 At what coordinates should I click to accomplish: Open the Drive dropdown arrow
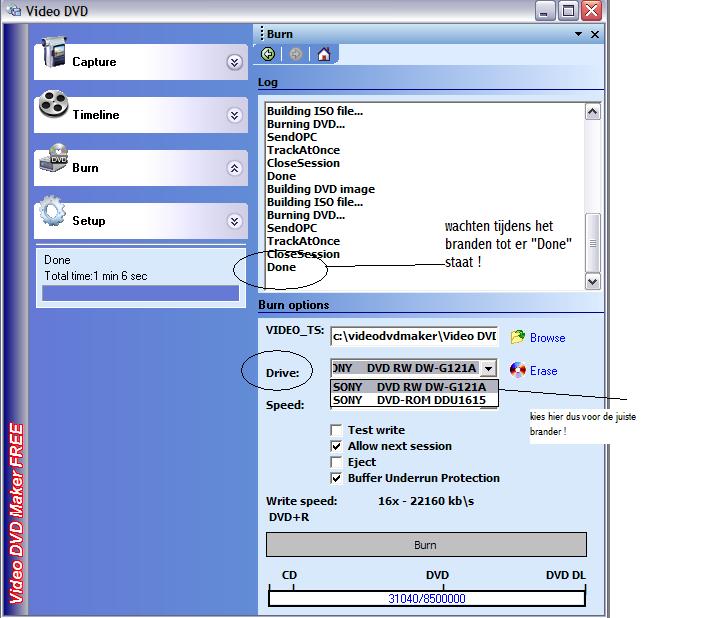487,368
